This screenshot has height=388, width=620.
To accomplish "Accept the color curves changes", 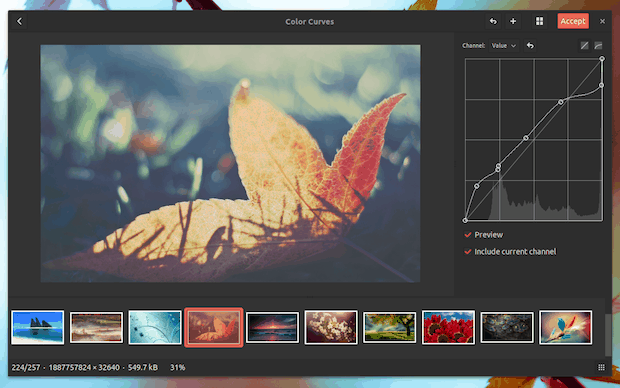I will click(x=573, y=21).
